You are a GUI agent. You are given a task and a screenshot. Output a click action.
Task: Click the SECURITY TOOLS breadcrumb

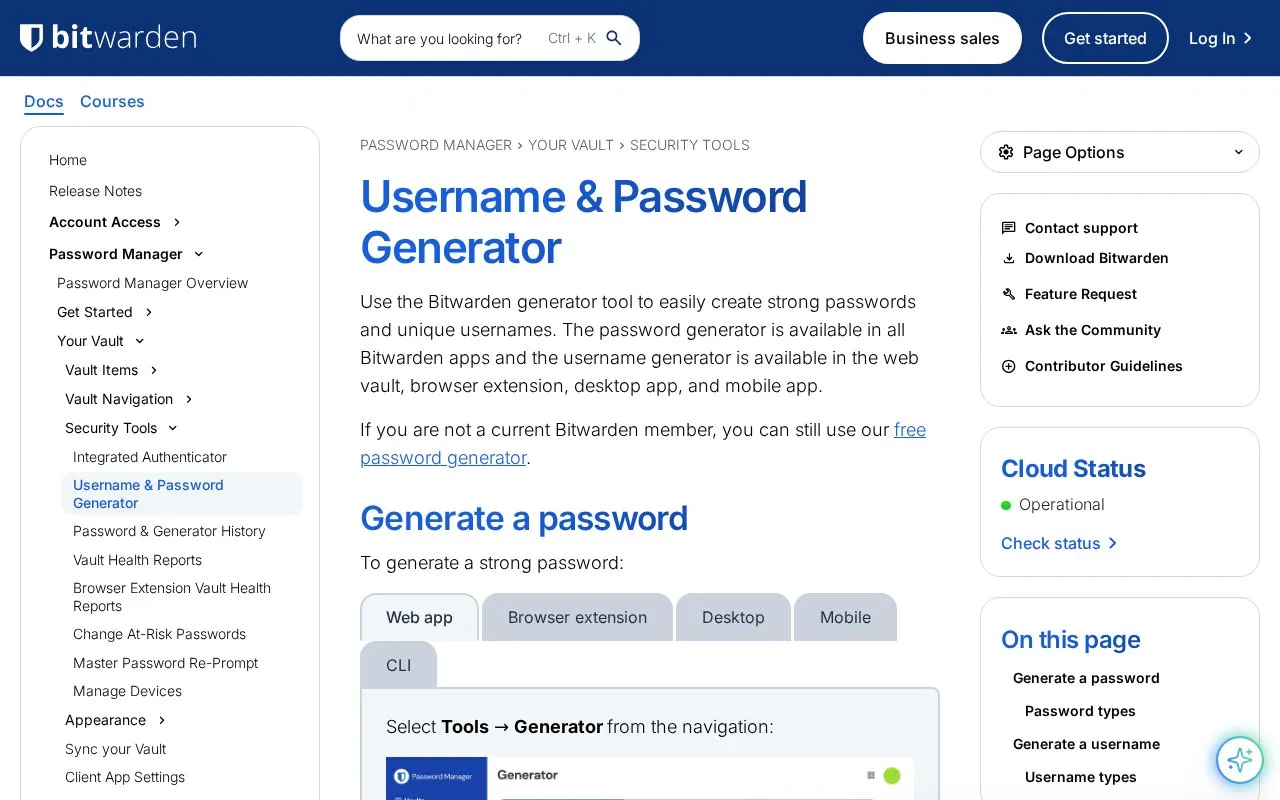690,145
